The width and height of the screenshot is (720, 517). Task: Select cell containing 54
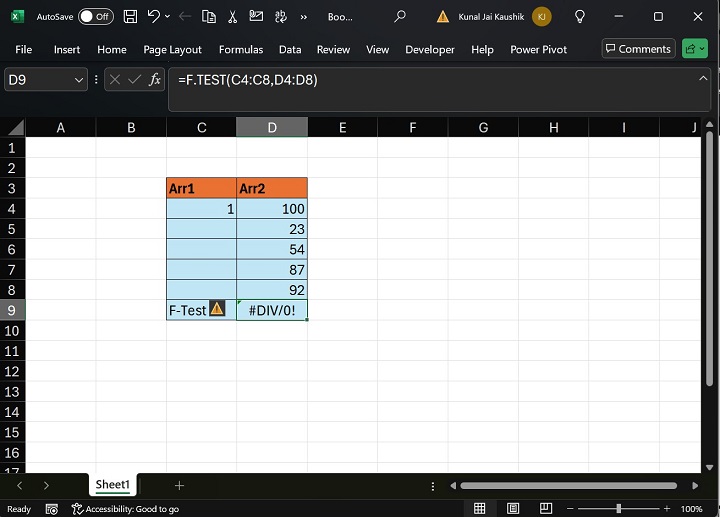point(272,249)
